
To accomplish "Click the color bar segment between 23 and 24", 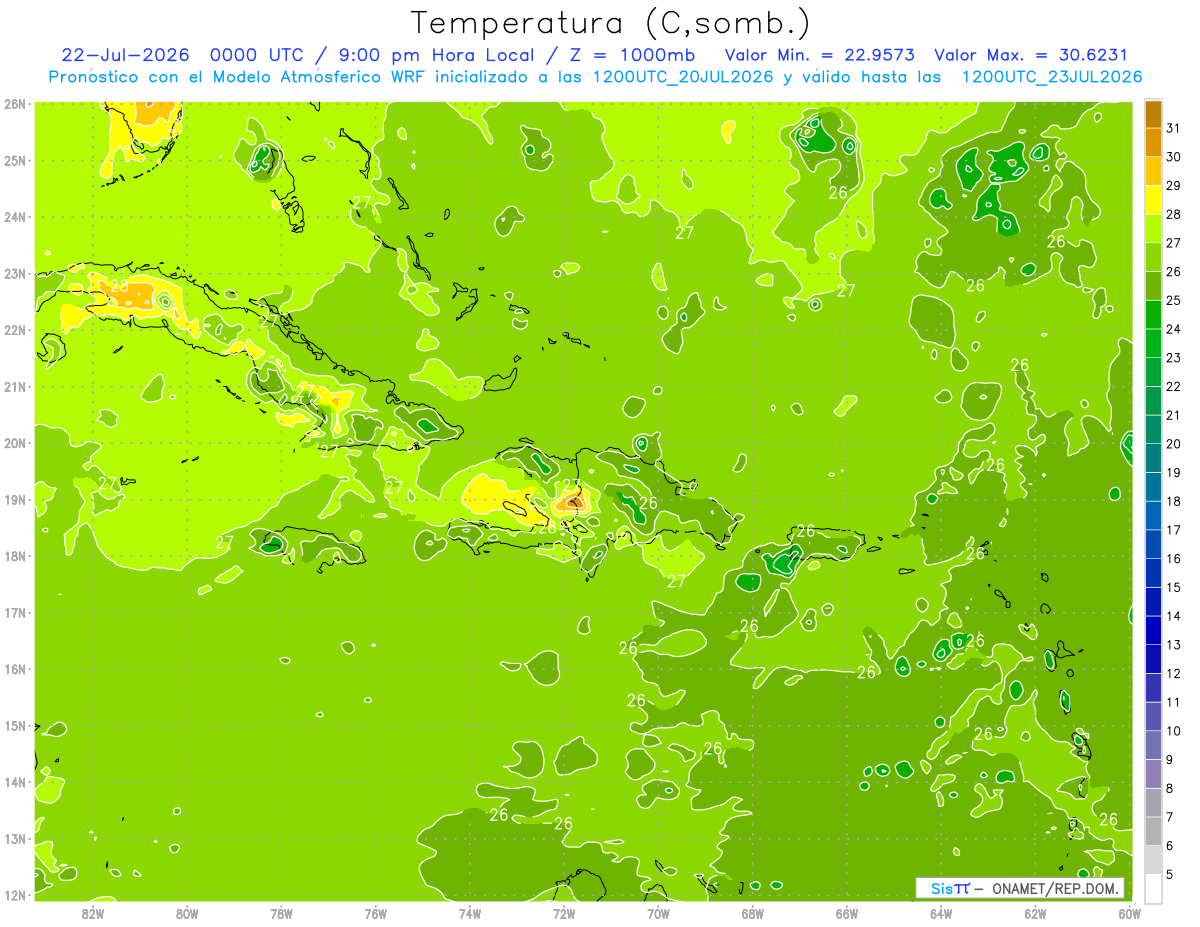I will coord(1152,343).
